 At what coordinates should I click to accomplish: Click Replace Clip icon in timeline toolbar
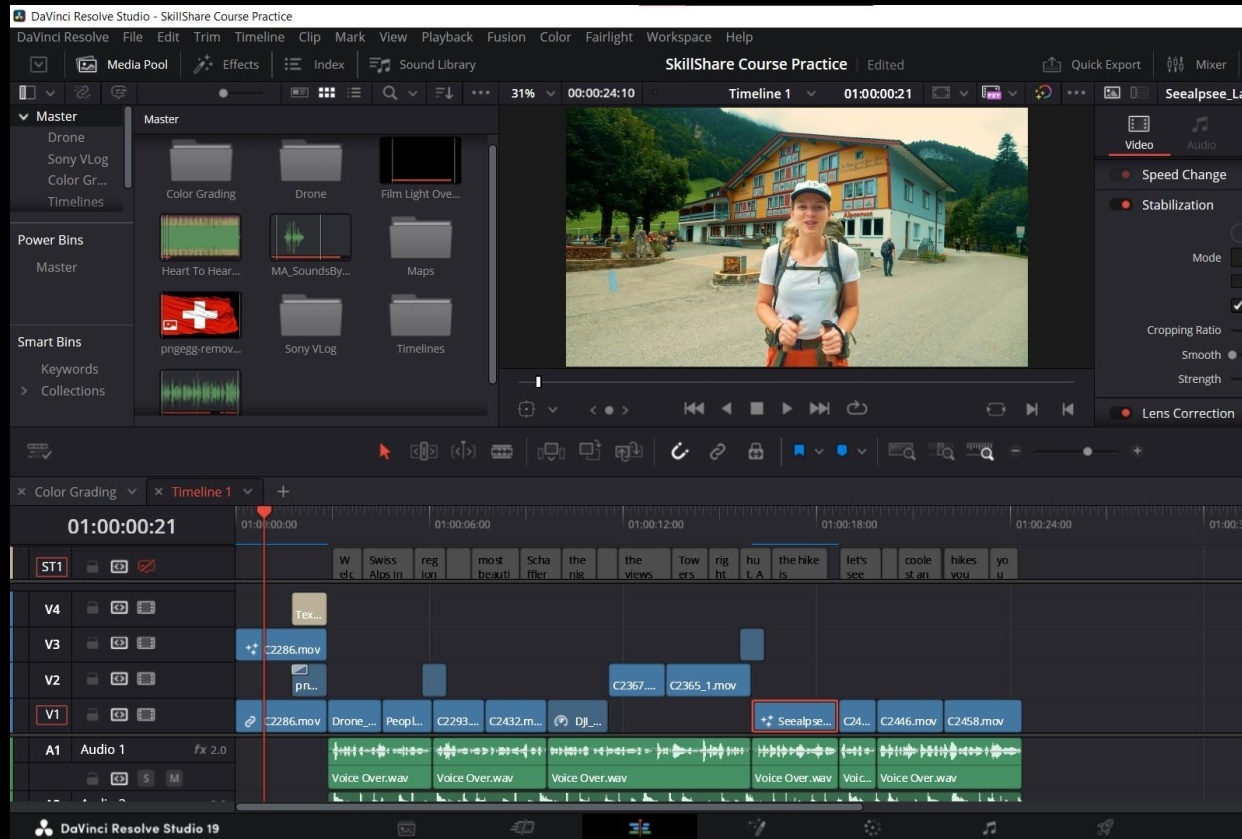coord(629,452)
